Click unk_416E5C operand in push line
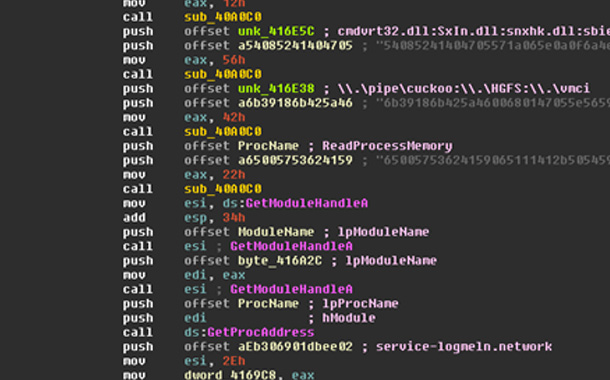 tap(276, 32)
